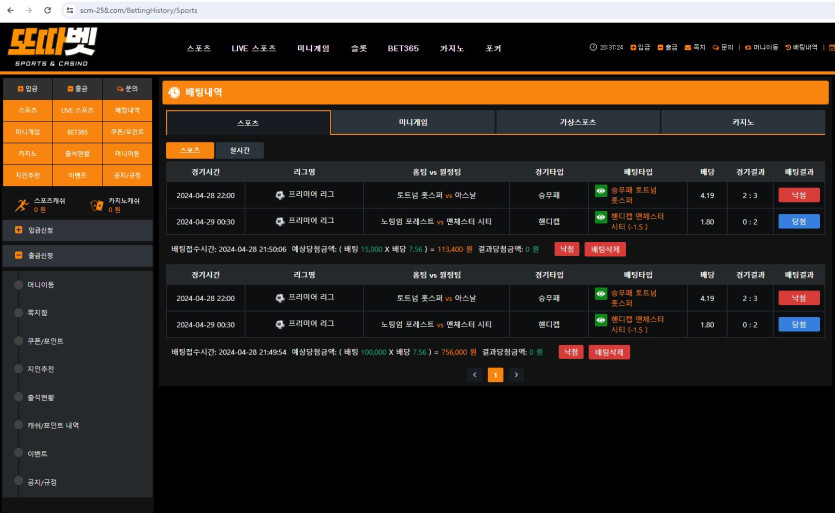This screenshot has width=835, height=513.
Task: Toggle the green eye icon for 핸디캡 맨체스터 시티
Action: [x=601, y=216]
